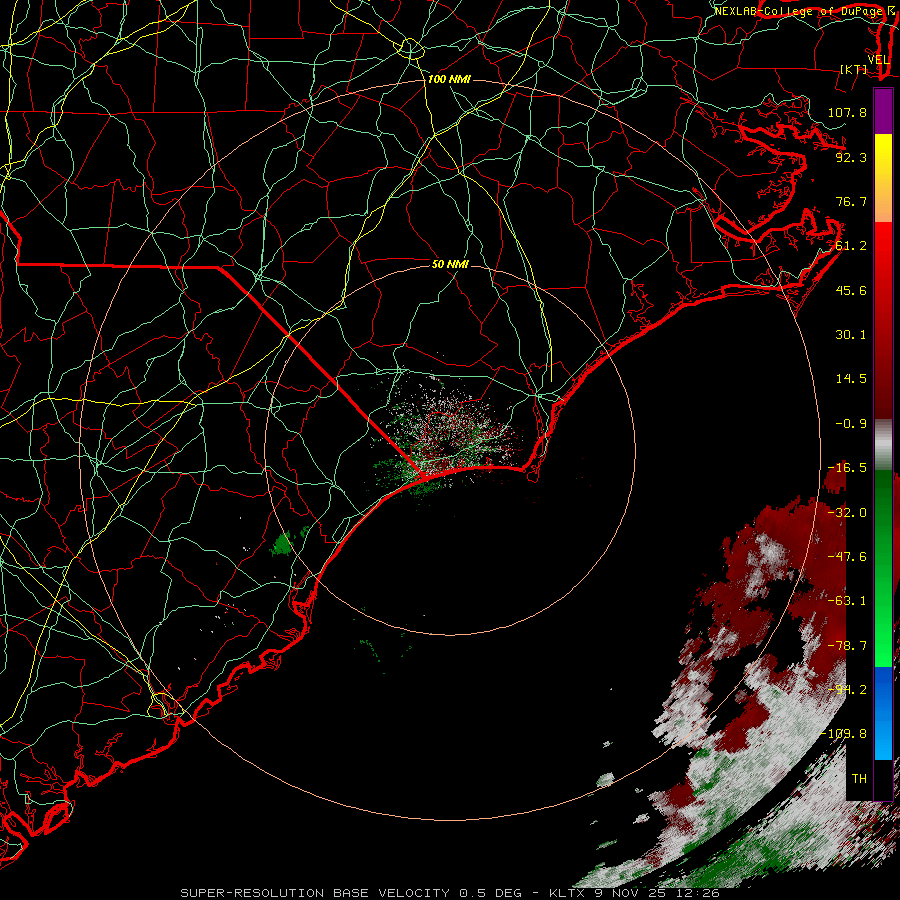Click the -47.6 scale value
Screen dimensions: 900x900
click(847, 556)
